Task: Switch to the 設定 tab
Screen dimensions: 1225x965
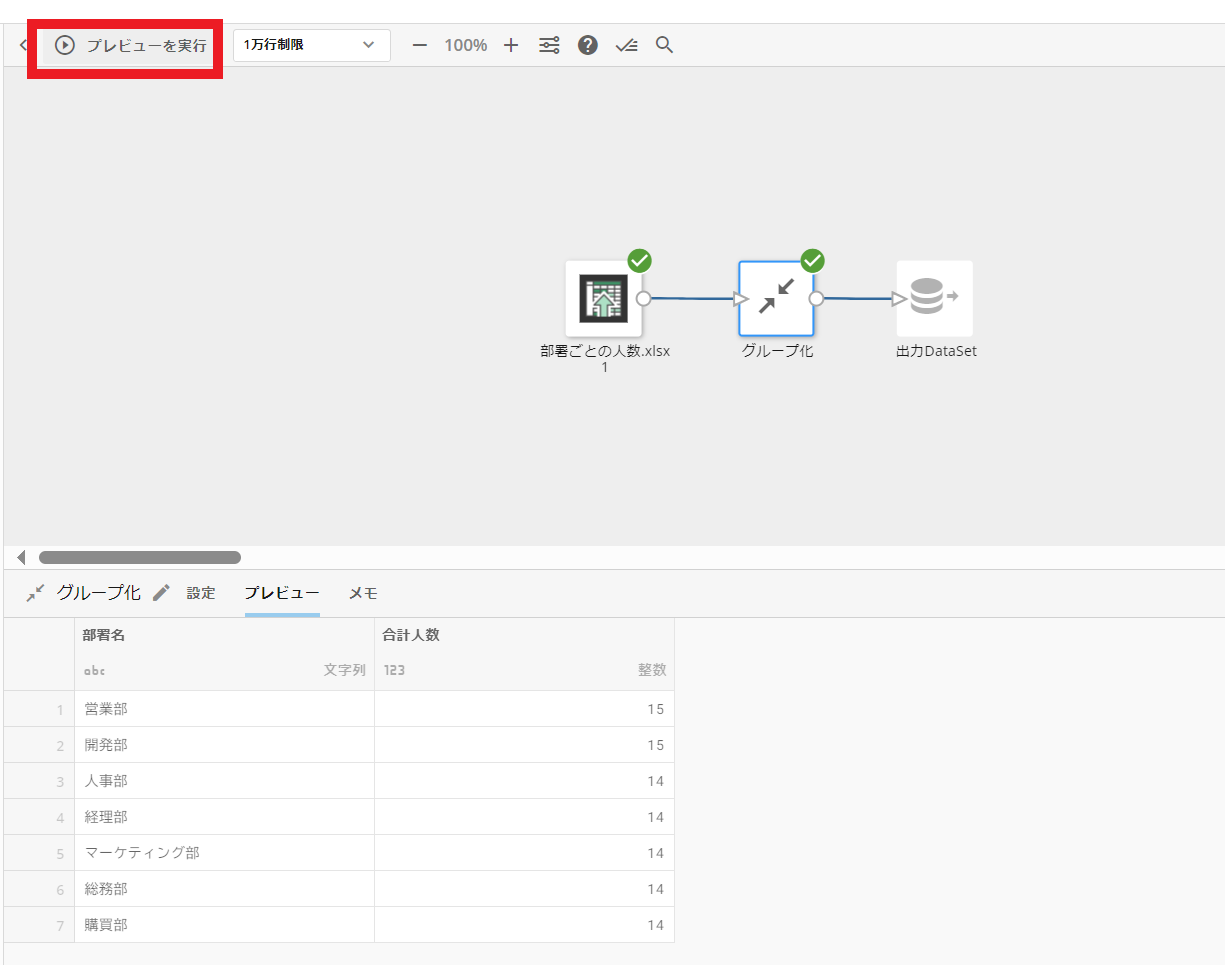Action: (x=201, y=593)
